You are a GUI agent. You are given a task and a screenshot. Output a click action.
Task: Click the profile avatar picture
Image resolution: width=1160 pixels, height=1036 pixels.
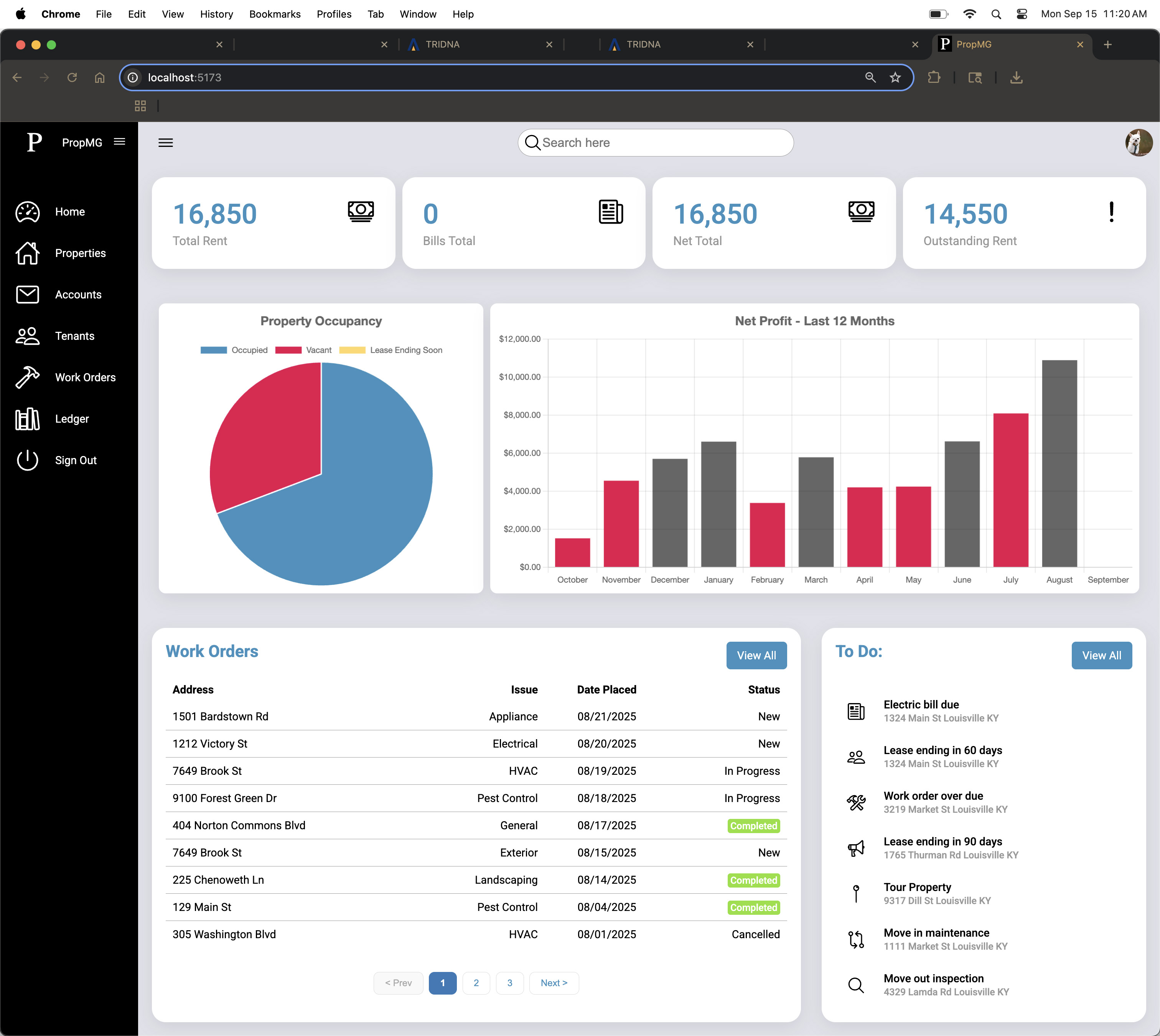click(x=1139, y=142)
